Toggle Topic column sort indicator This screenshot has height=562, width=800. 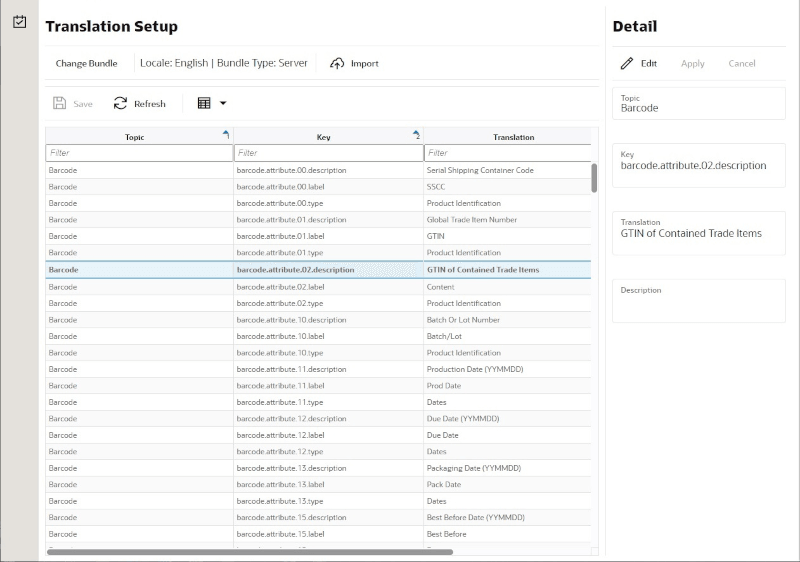pyautogui.click(x=226, y=135)
